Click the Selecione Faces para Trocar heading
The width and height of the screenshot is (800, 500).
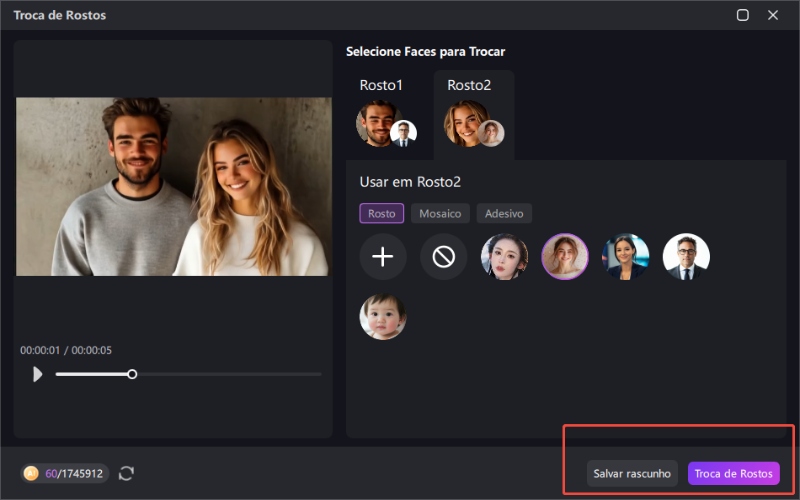coord(426,52)
